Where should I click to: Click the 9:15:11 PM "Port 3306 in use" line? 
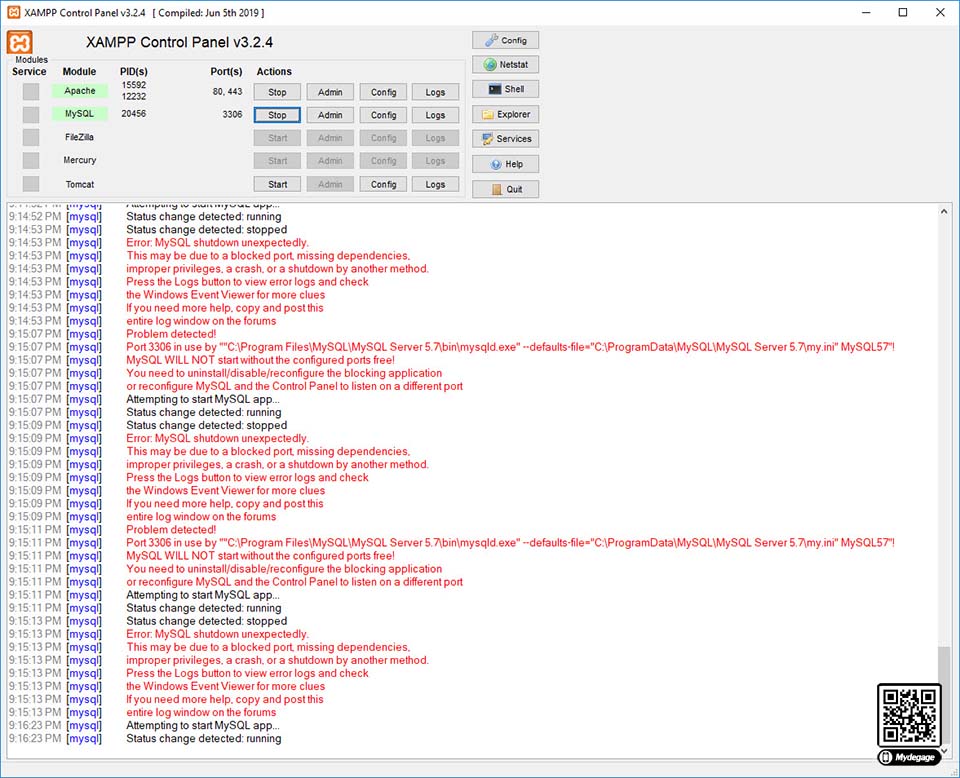(x=510, y=543)
